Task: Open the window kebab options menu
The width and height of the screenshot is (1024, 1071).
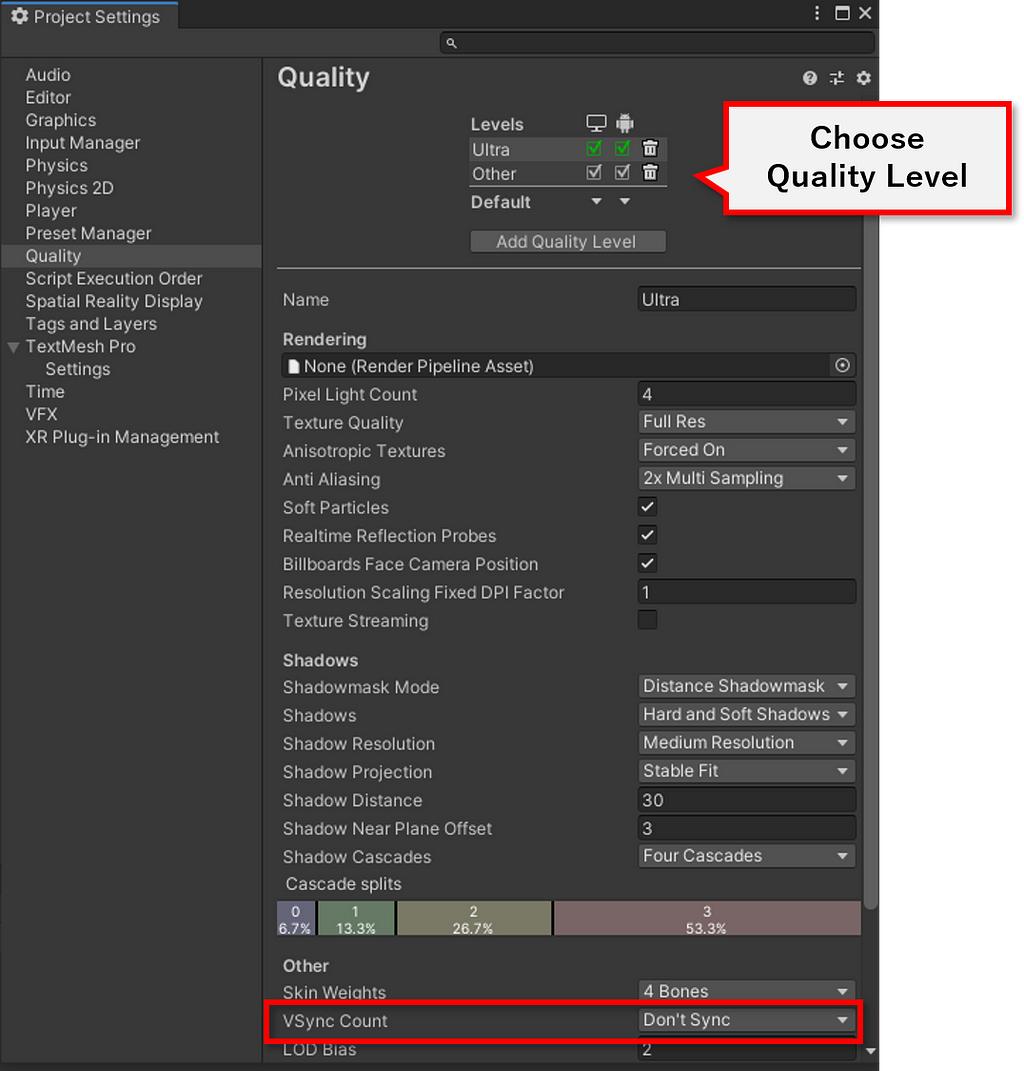Action: 817,13
